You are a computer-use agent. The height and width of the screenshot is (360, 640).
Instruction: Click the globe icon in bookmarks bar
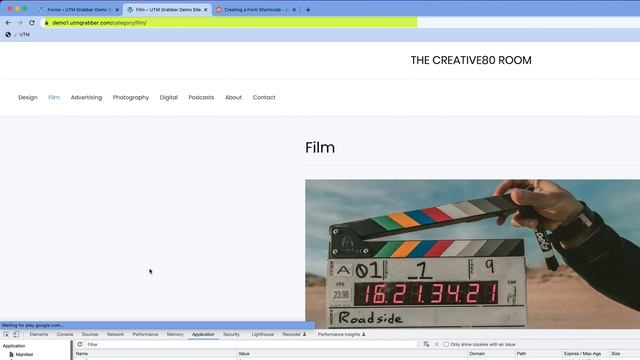pyautogui.click(x=8, y=35)
